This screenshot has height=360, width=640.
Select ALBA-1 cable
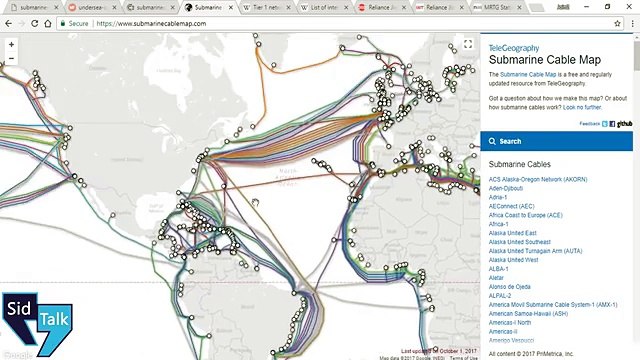point(499,269)
